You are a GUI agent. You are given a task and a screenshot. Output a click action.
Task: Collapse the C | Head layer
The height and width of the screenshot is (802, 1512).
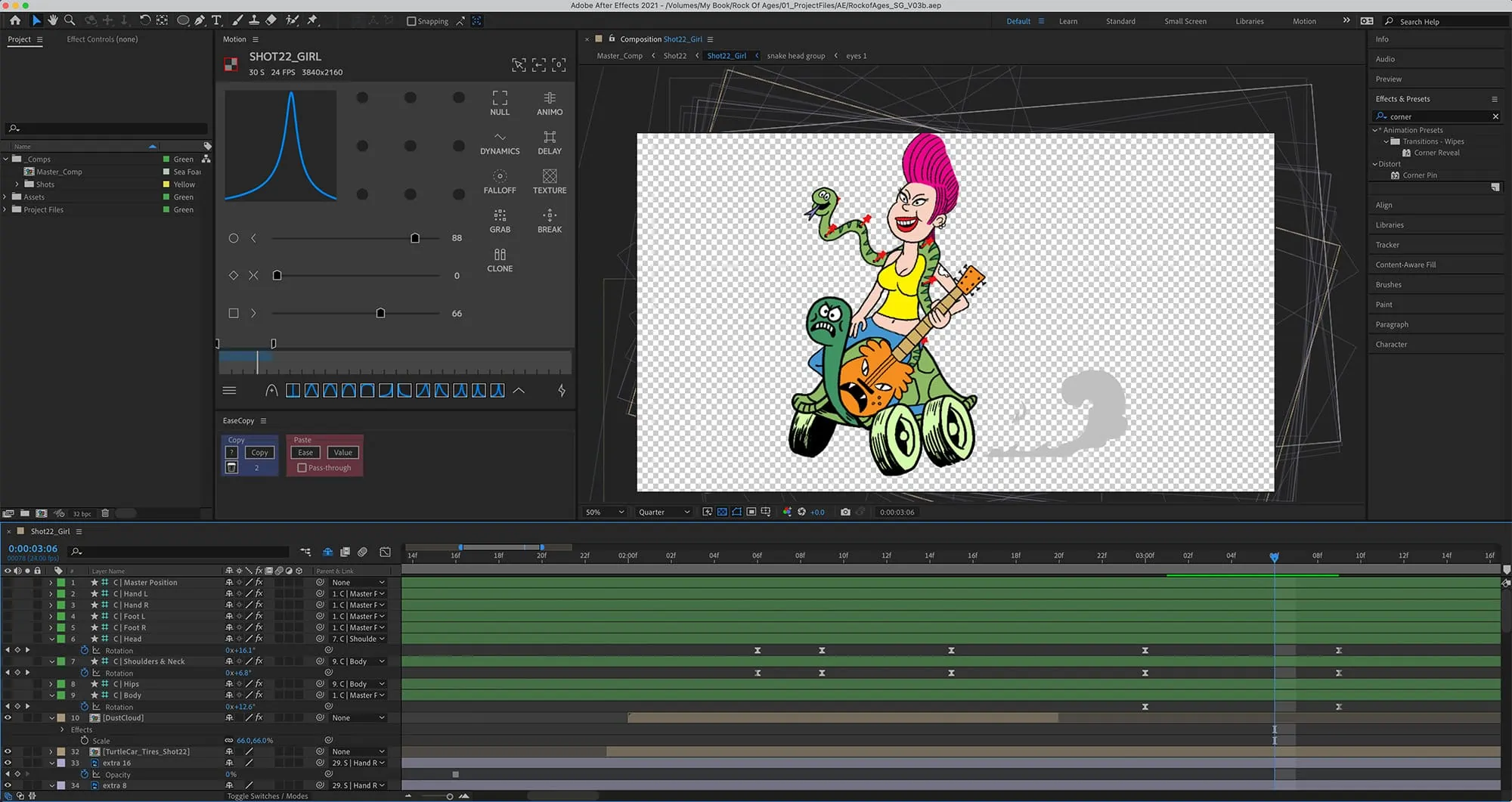(51, 639)
